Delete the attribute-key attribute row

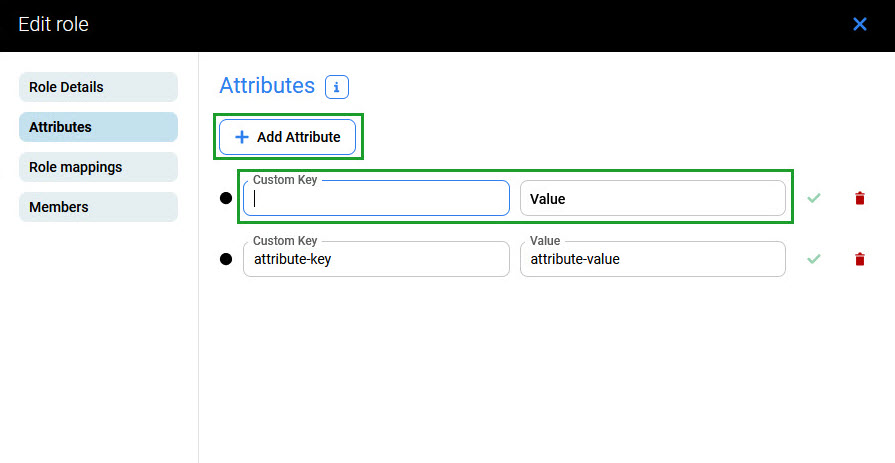click(x=859, y=259)
